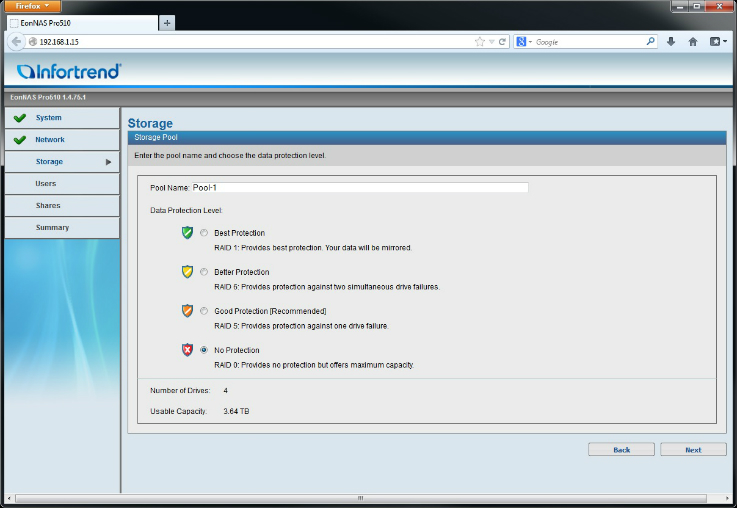
Task: Click the yellow shield Better Protection icon
Action: tap(187, 272)
